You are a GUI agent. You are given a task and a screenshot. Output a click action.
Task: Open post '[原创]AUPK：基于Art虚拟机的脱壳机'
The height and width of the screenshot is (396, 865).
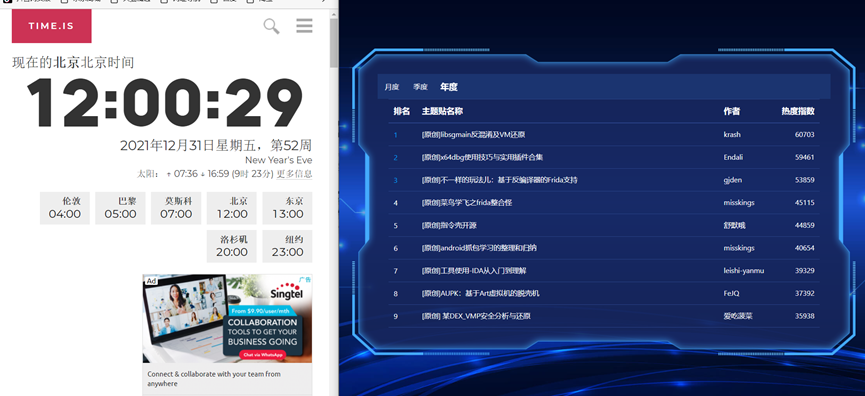click(x=480, y=293)
